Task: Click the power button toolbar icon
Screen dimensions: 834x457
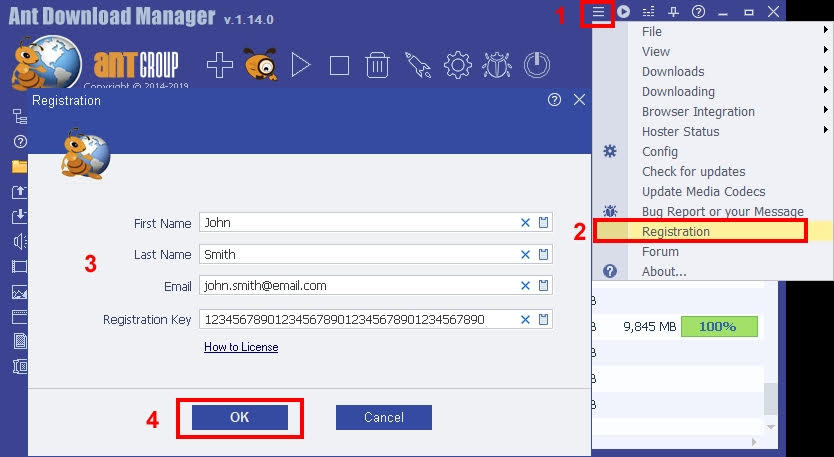Action: [x=536, y=65]
